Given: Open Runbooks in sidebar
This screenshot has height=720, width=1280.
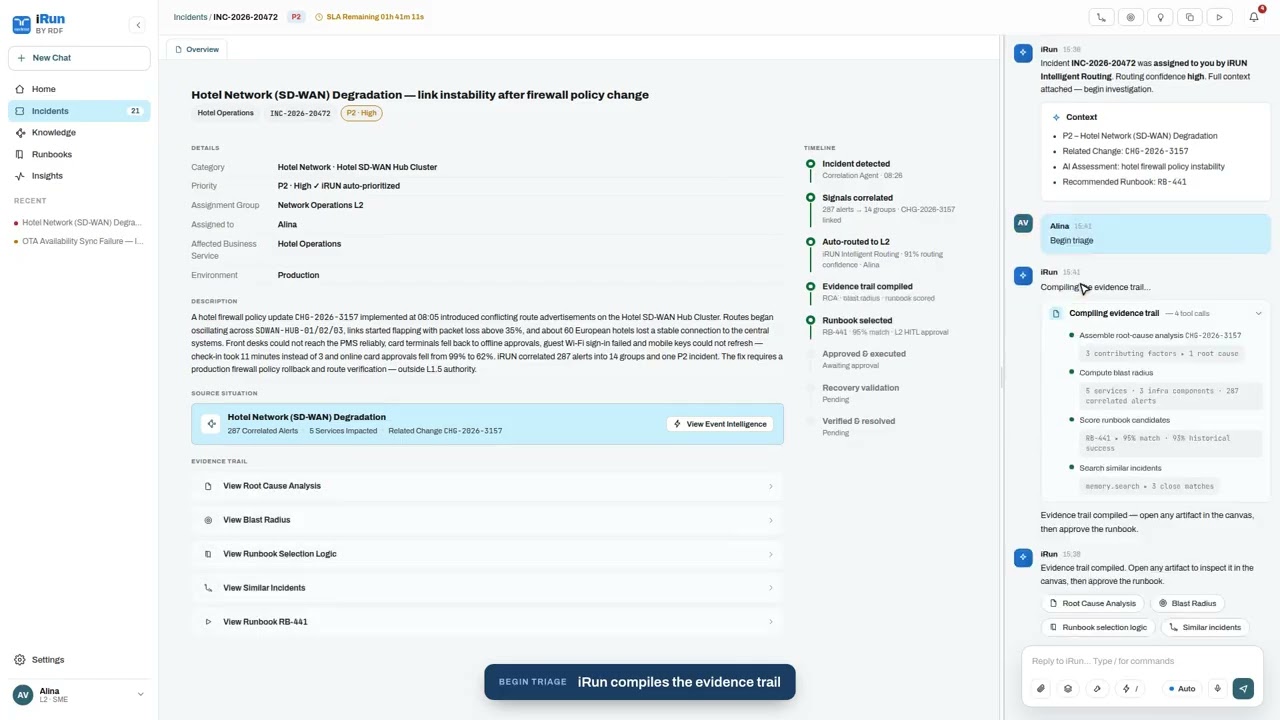Looking at the screenshot, I should pyautogui.click(x=79, y=154).
